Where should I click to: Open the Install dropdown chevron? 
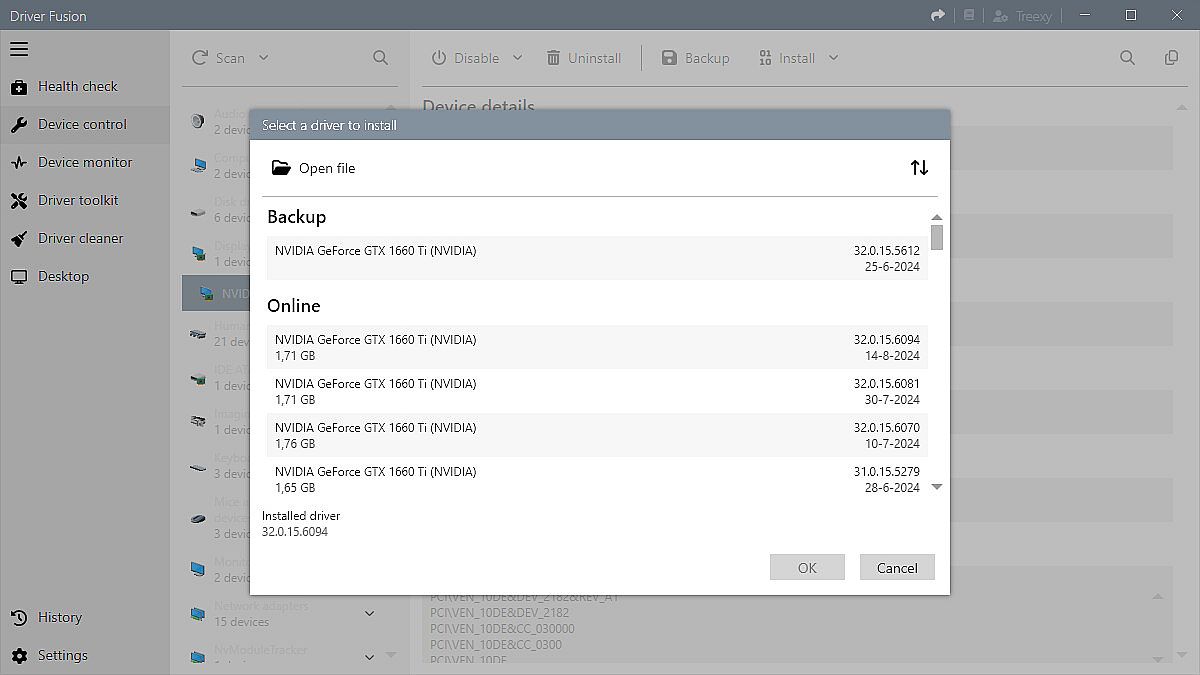click(x=833, y=58)
